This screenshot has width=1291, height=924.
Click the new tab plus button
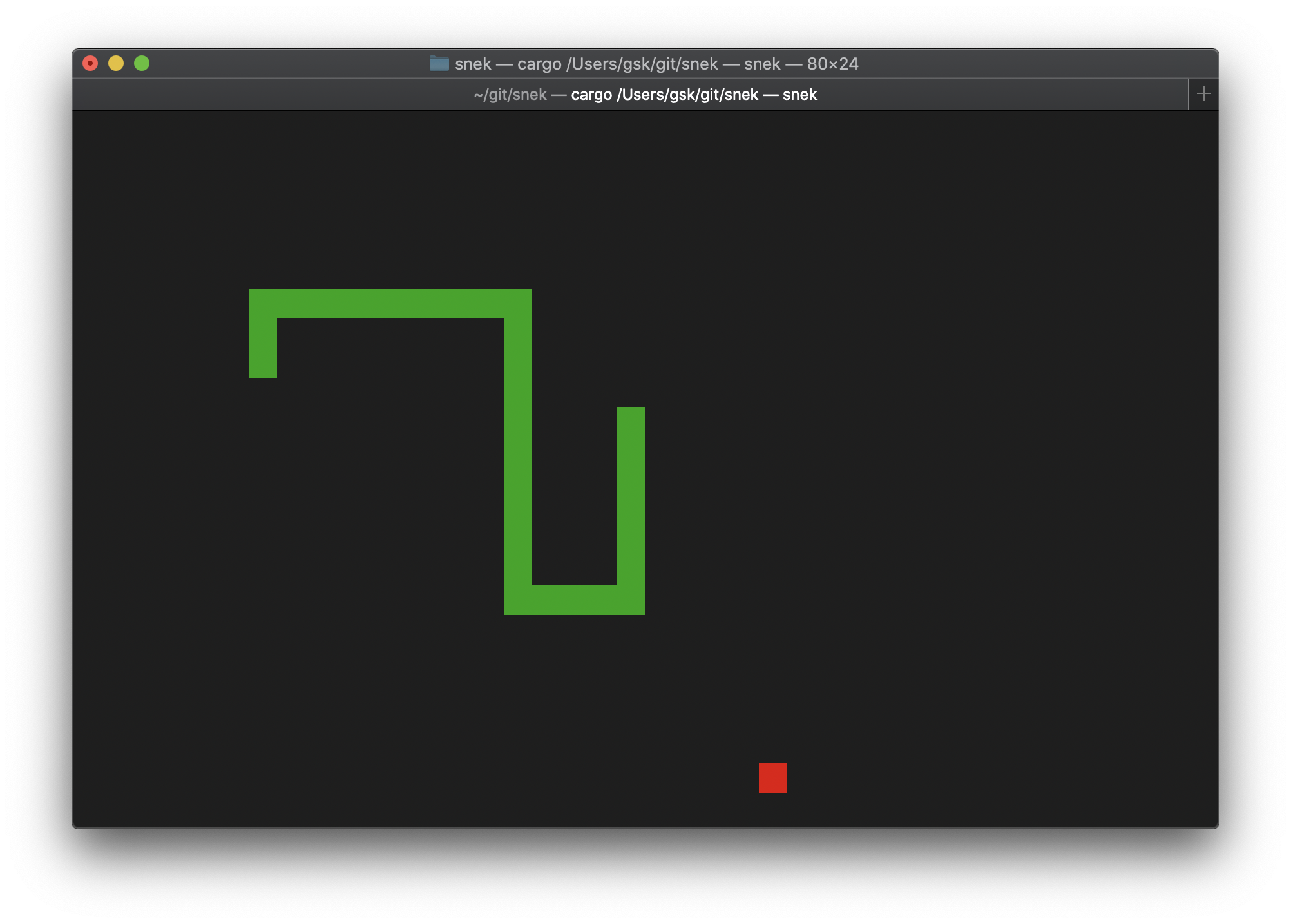pyautogui.click(x=1203, y=94)
